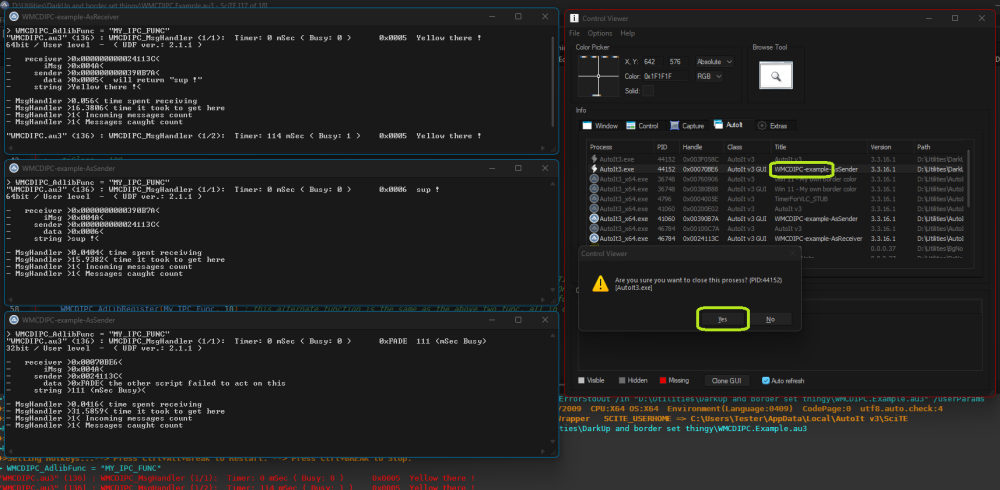Sort list by the Handle column header
Viewport: 1000px width, 490px height.
[701, 147]
